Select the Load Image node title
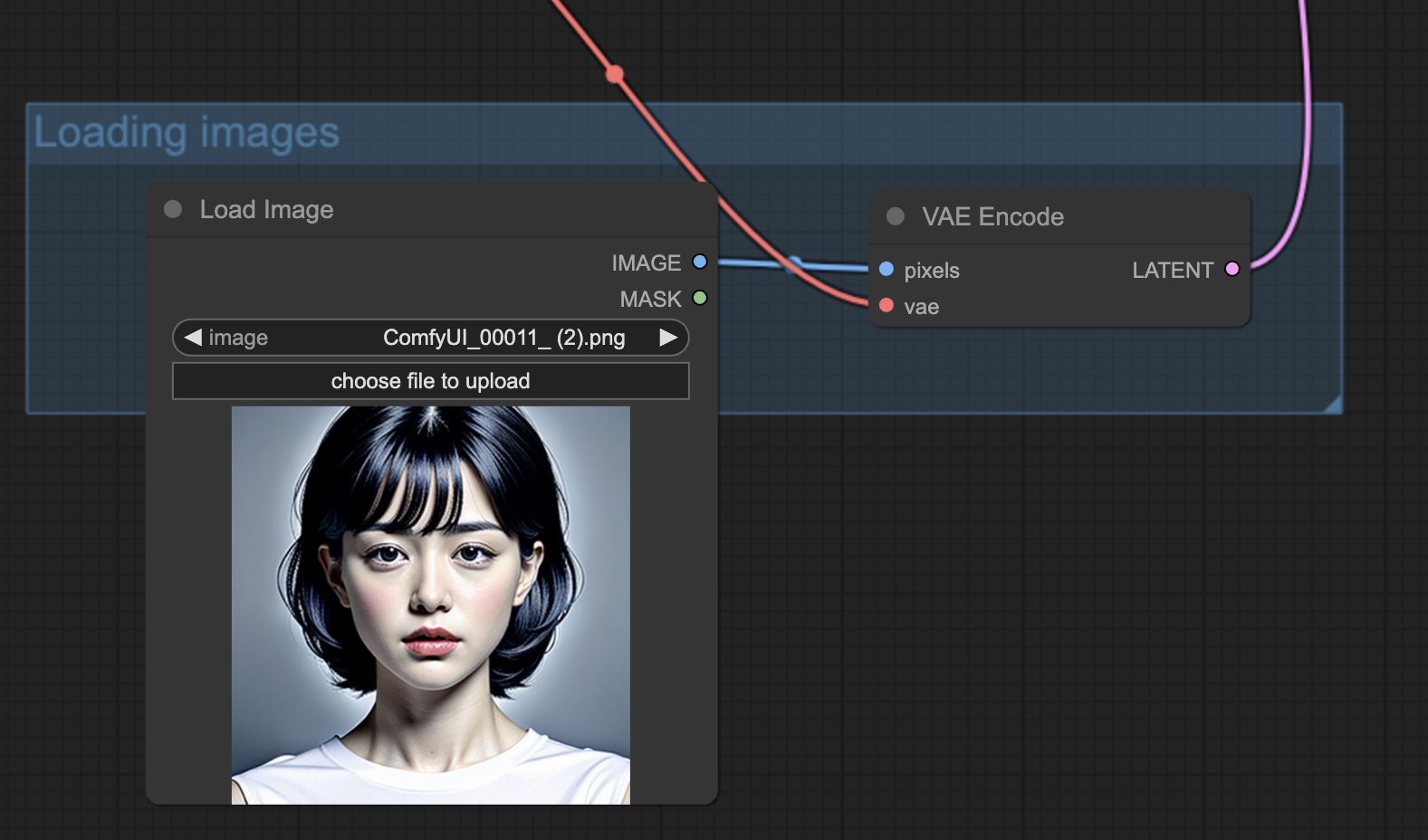Image resolution: width=1428 pixels, height=840 pixels. pyautogui.click(x=266, y=210)
